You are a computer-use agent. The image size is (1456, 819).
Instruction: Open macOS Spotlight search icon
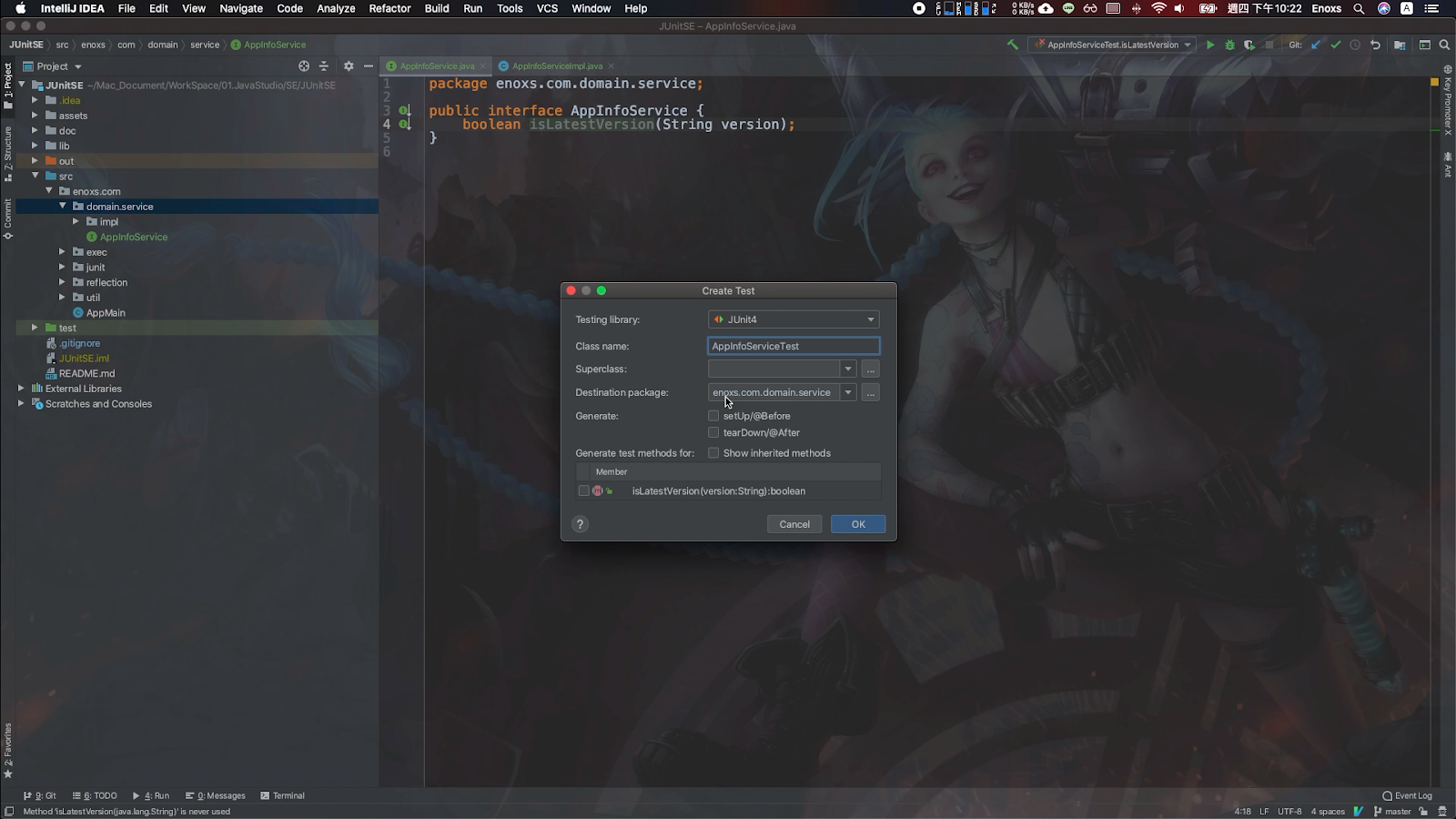point(1359,8)
